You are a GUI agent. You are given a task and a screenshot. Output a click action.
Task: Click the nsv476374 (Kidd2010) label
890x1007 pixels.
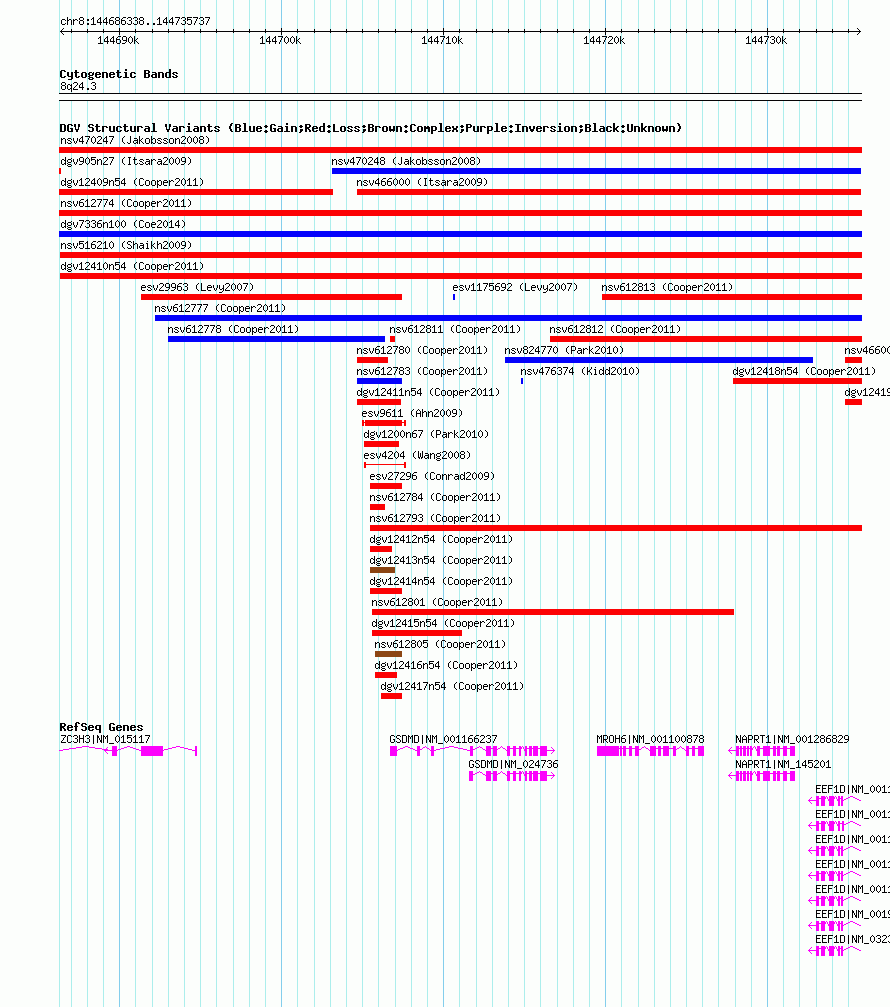(x=580, y=371)
